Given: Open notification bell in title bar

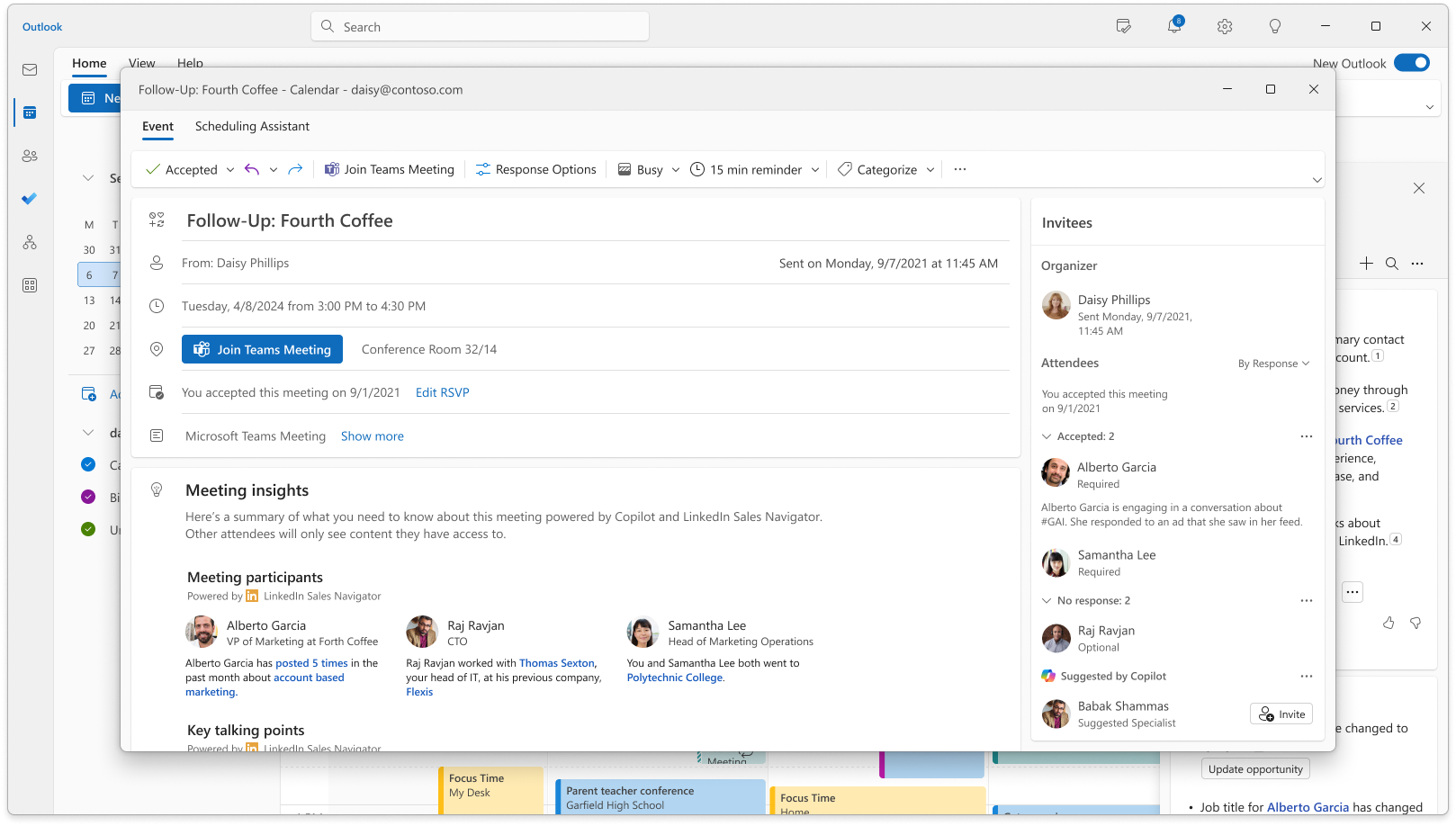Looking at the screenshot, I should (1174, 26).
